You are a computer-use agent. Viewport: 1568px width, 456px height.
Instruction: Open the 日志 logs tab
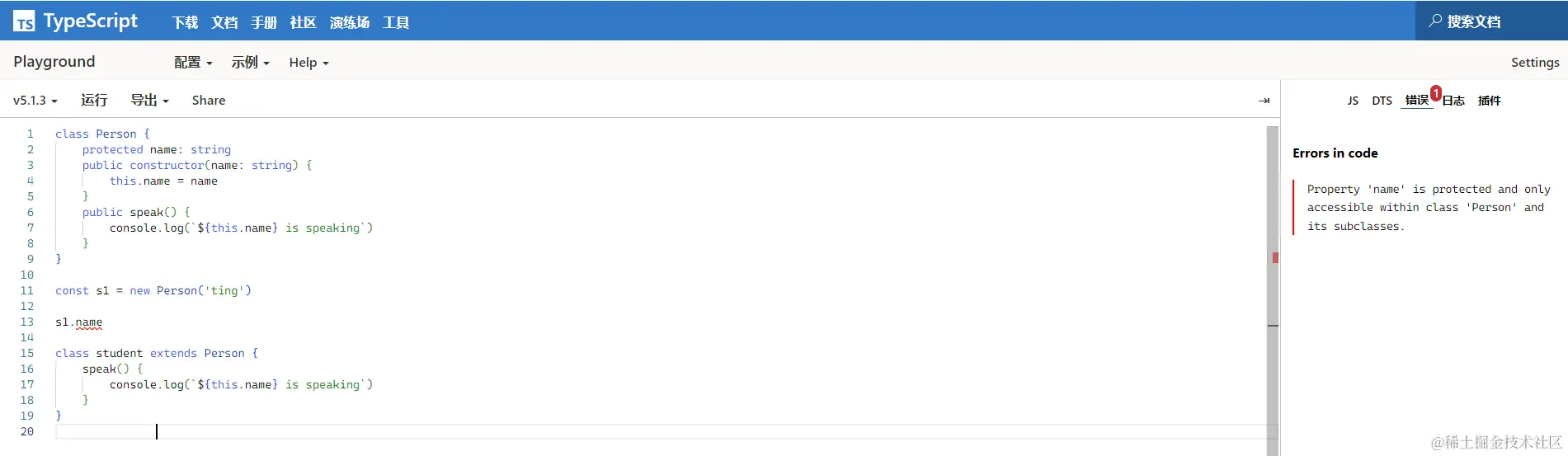coord(1453,101)
